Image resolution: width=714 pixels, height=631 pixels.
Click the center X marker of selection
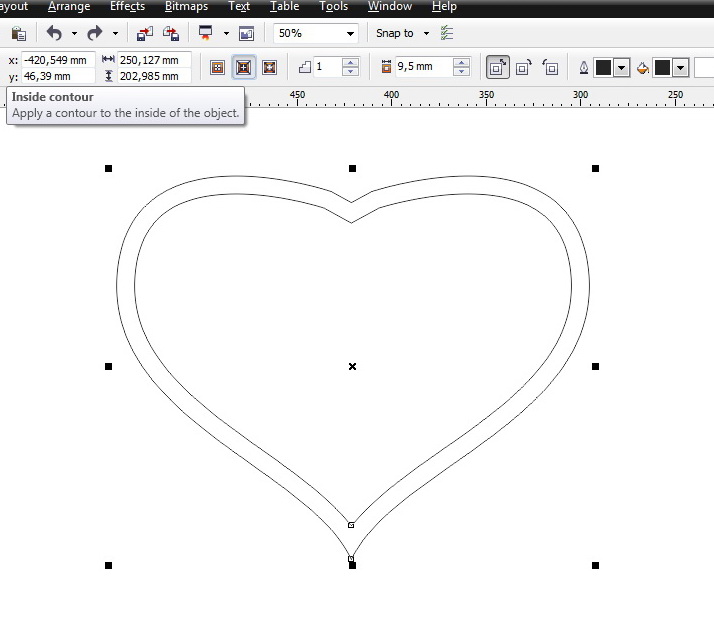click(352, 366)
